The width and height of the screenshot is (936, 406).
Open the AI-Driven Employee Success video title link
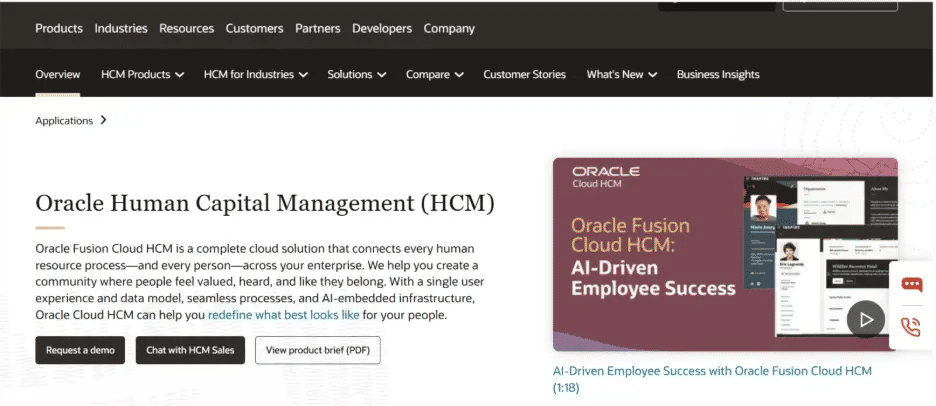tap(712, 371)
